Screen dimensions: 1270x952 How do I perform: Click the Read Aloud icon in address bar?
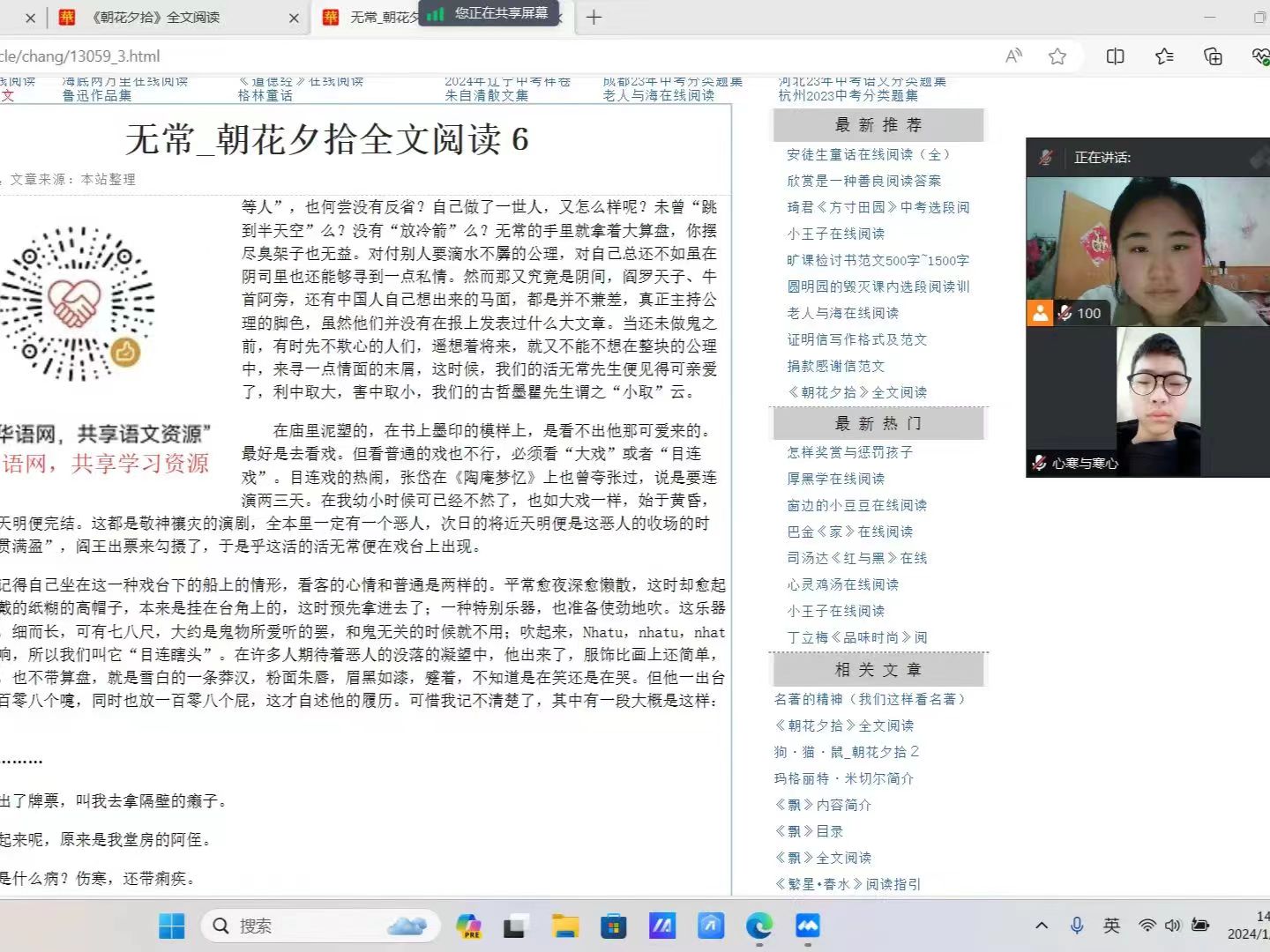tap(1014, 56)
